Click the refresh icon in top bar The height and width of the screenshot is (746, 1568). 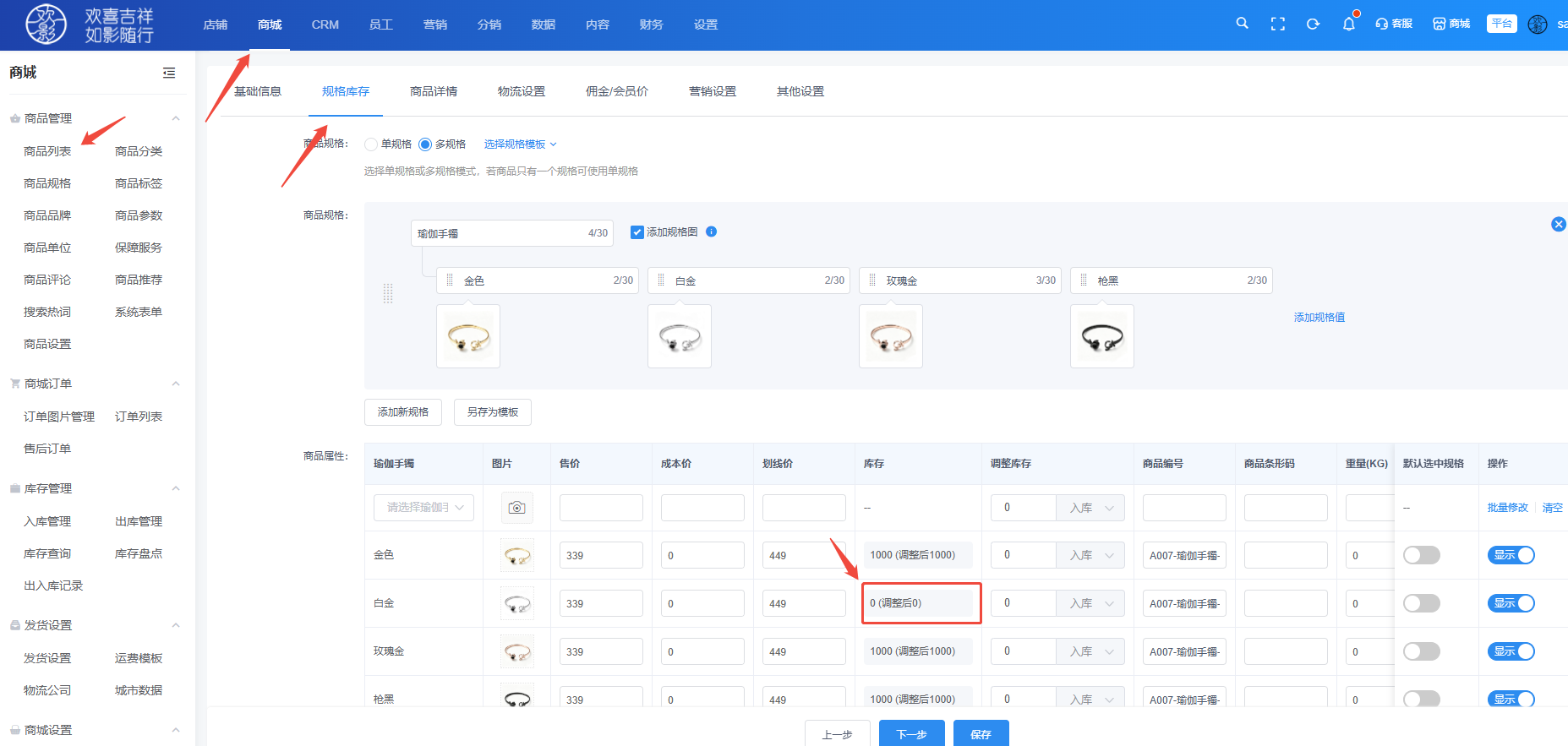(1313, 24)
